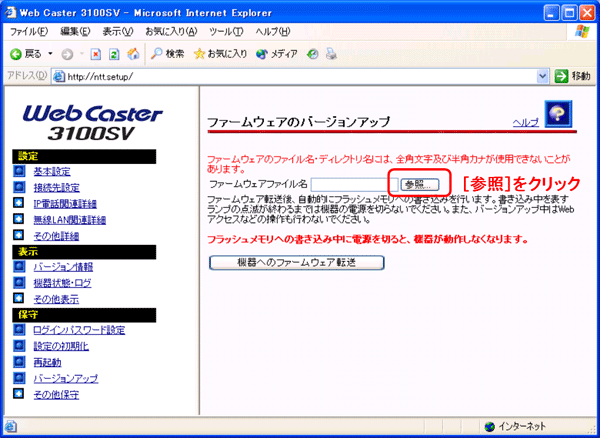The width and height of the screenshot is (600, 438).
Task: Maximize the Internet Explorer window
Action: point(569,14)
